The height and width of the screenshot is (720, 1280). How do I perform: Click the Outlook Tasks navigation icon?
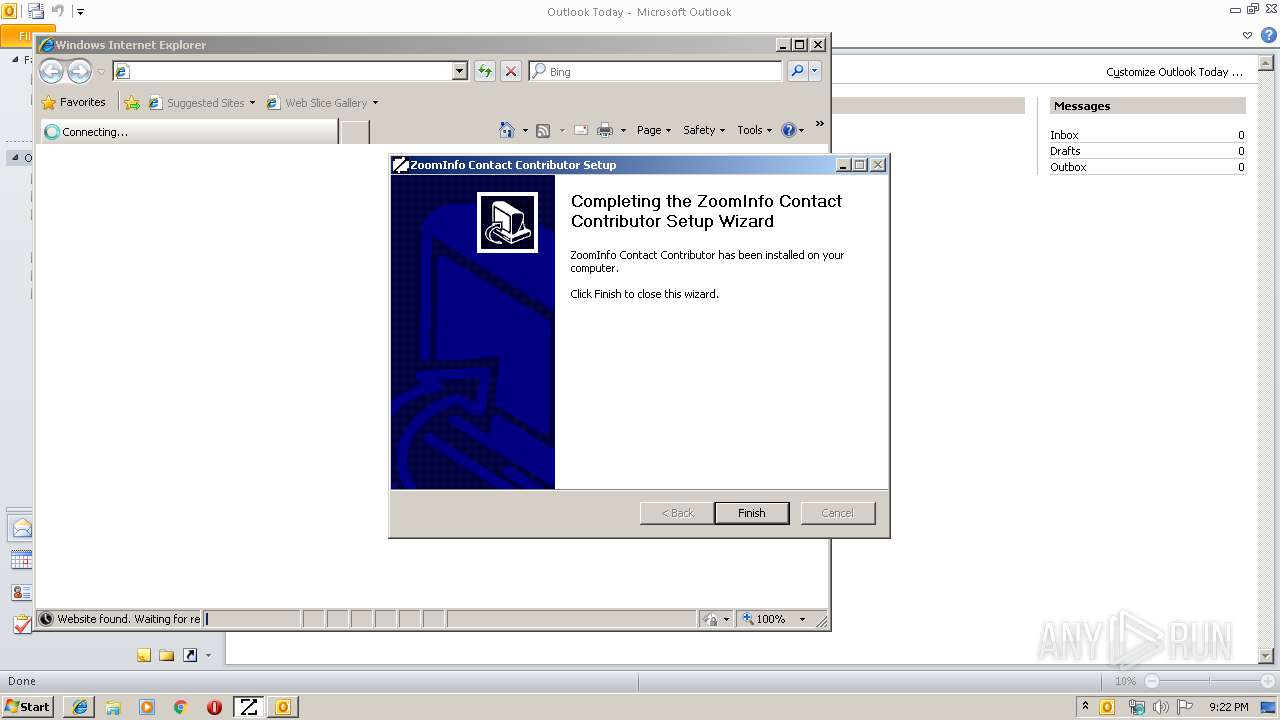point(21,624)
